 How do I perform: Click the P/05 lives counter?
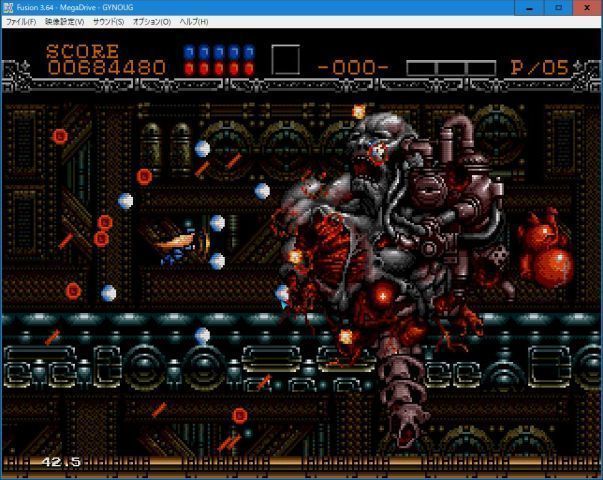[x=540, y=68]
